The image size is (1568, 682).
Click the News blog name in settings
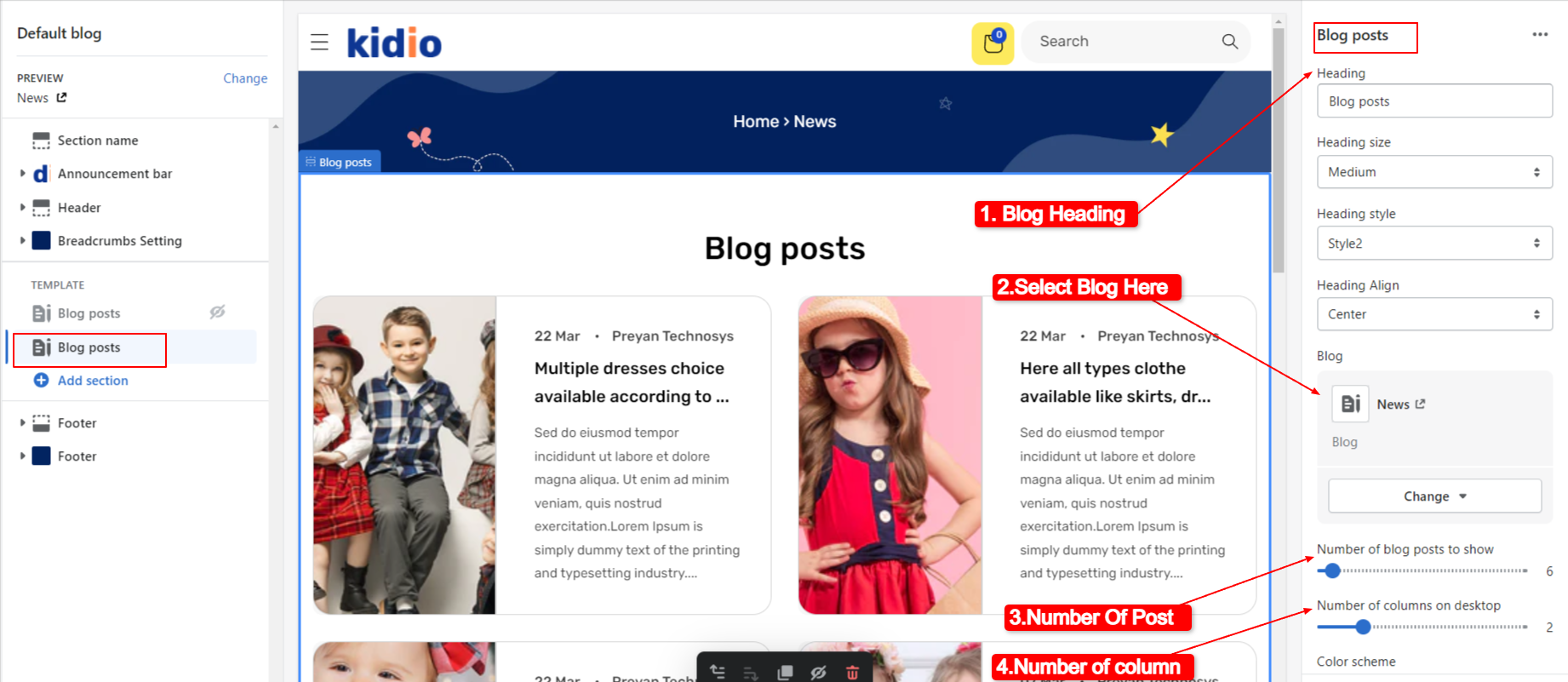(1393, 404)
